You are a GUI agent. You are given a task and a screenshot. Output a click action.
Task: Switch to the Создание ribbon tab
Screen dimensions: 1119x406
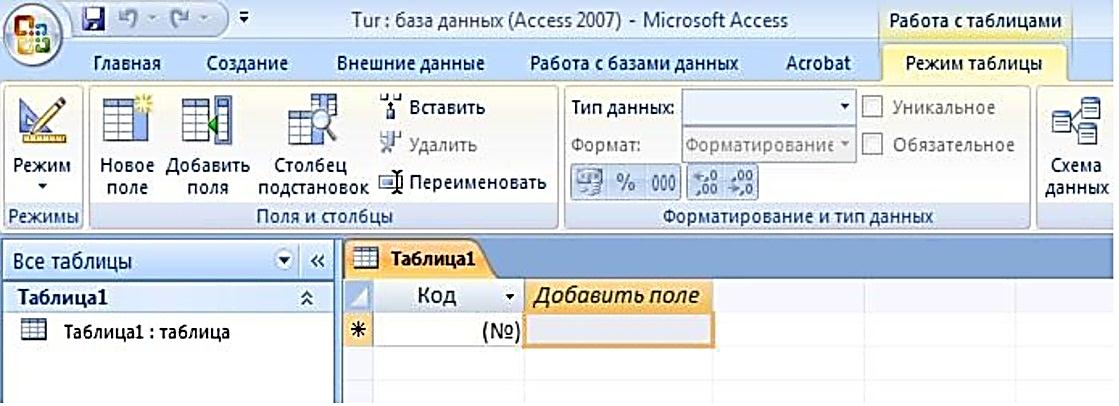(247, 64)
